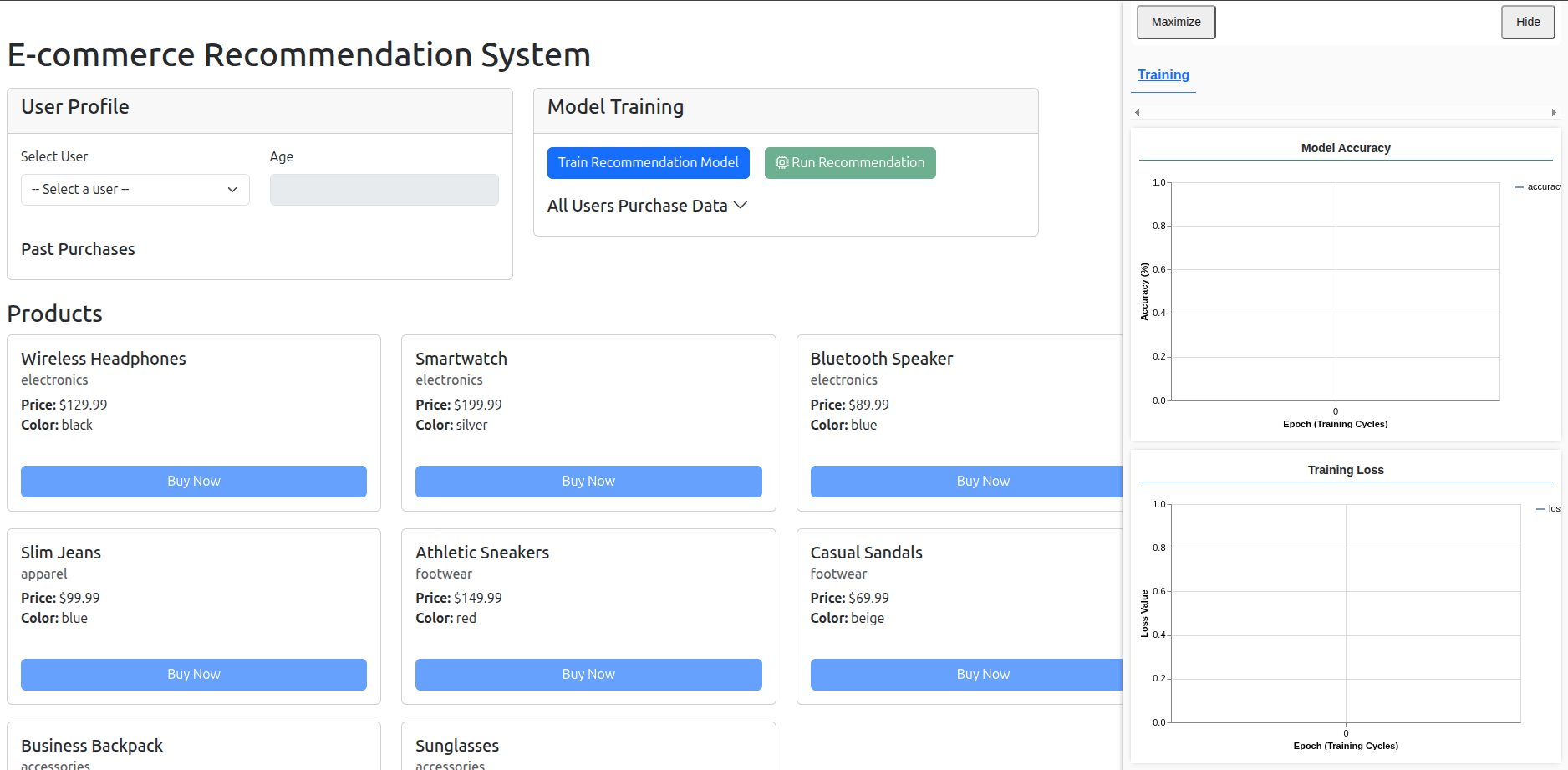Buy the Athletic Sneakers
This screenshot has width=1568, height=770.
click(588, 675)
